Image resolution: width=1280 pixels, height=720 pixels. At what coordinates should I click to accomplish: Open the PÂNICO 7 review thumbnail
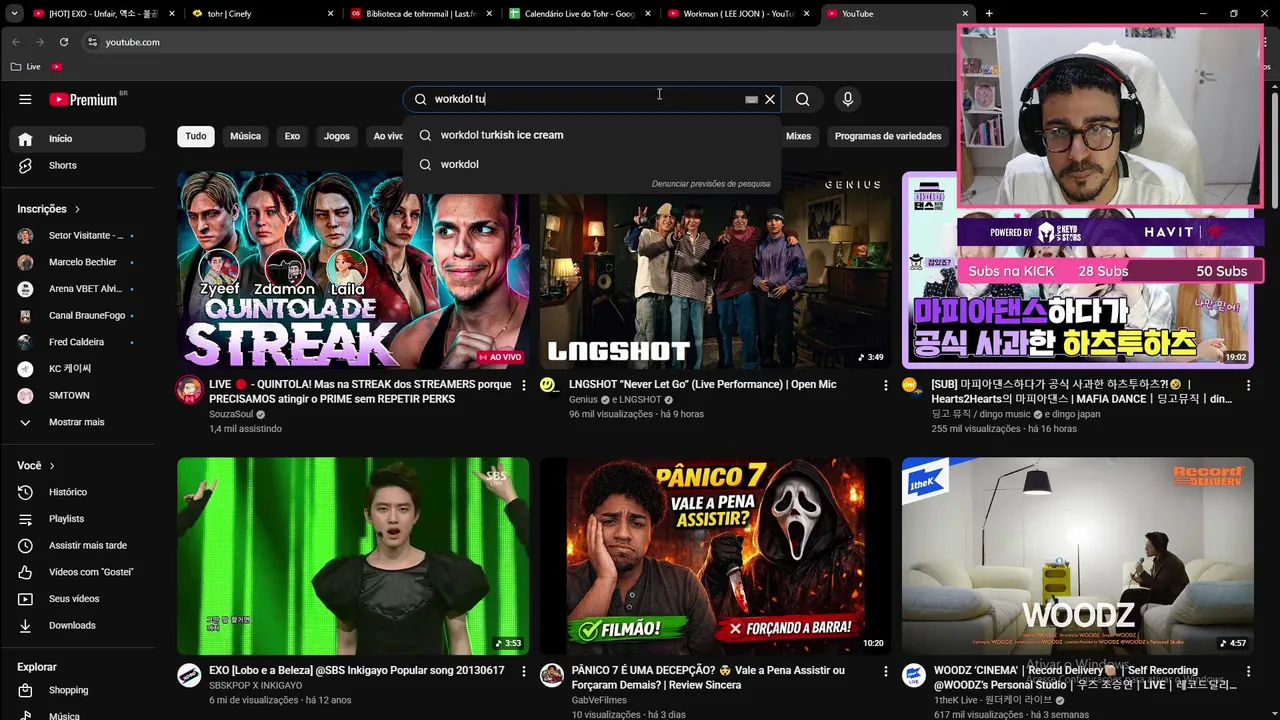point(715,556)
